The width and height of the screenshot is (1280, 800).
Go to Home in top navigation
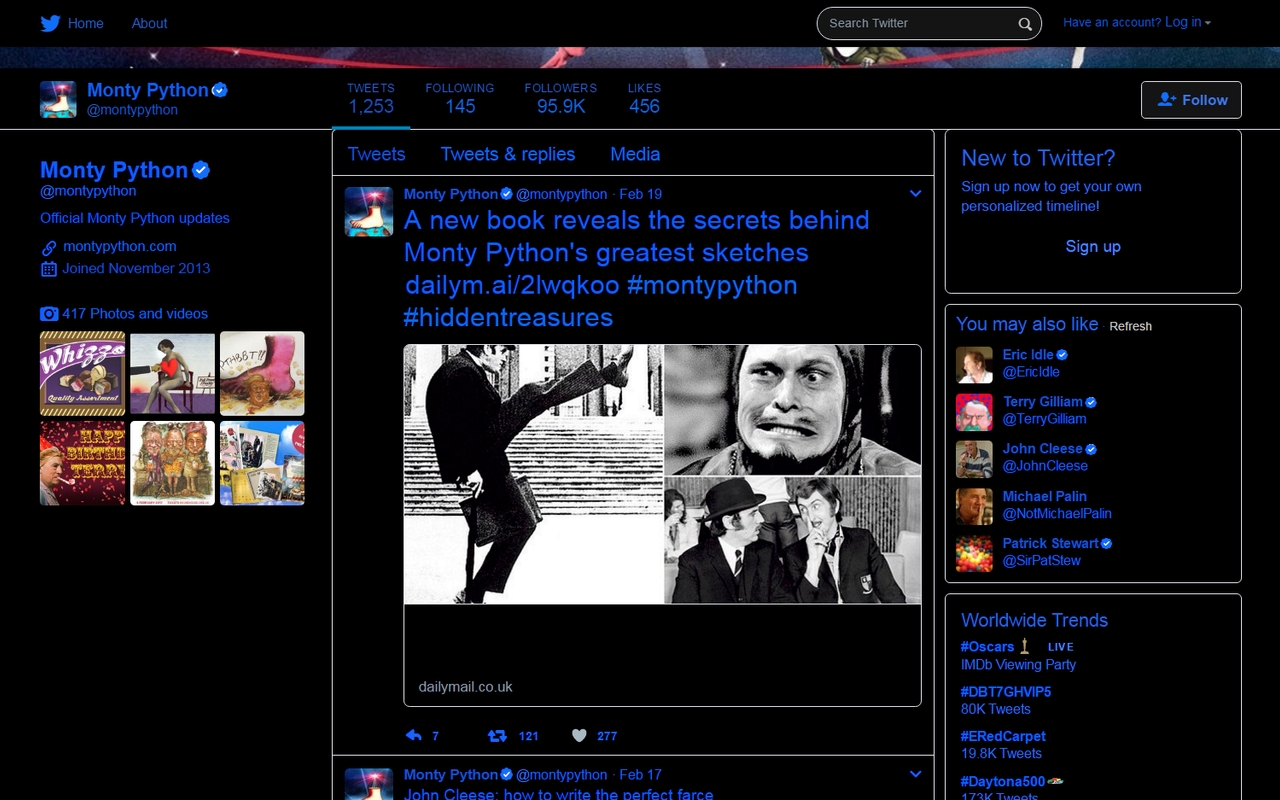coord(86,23)
